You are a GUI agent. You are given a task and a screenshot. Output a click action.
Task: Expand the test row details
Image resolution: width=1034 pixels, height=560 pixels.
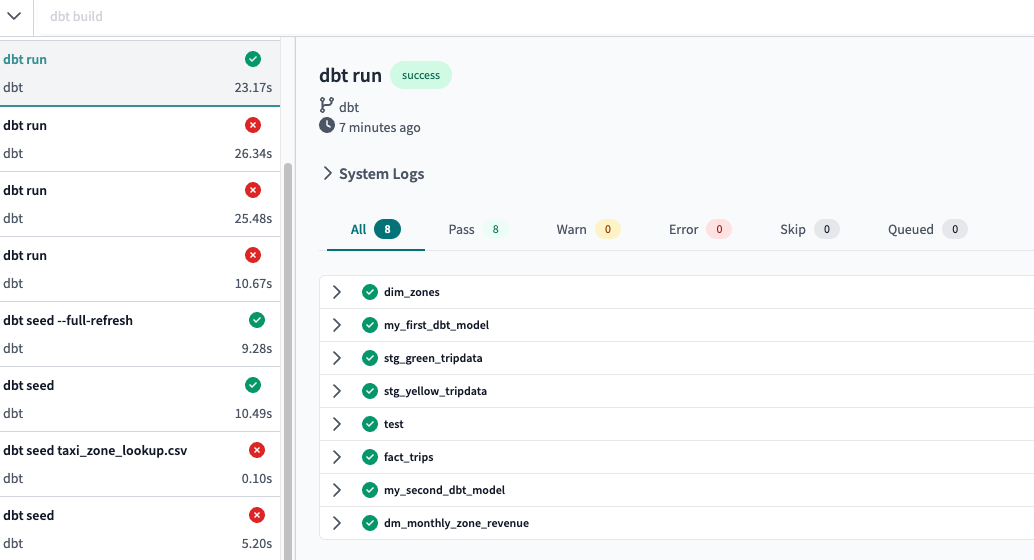tap(336, 424)
